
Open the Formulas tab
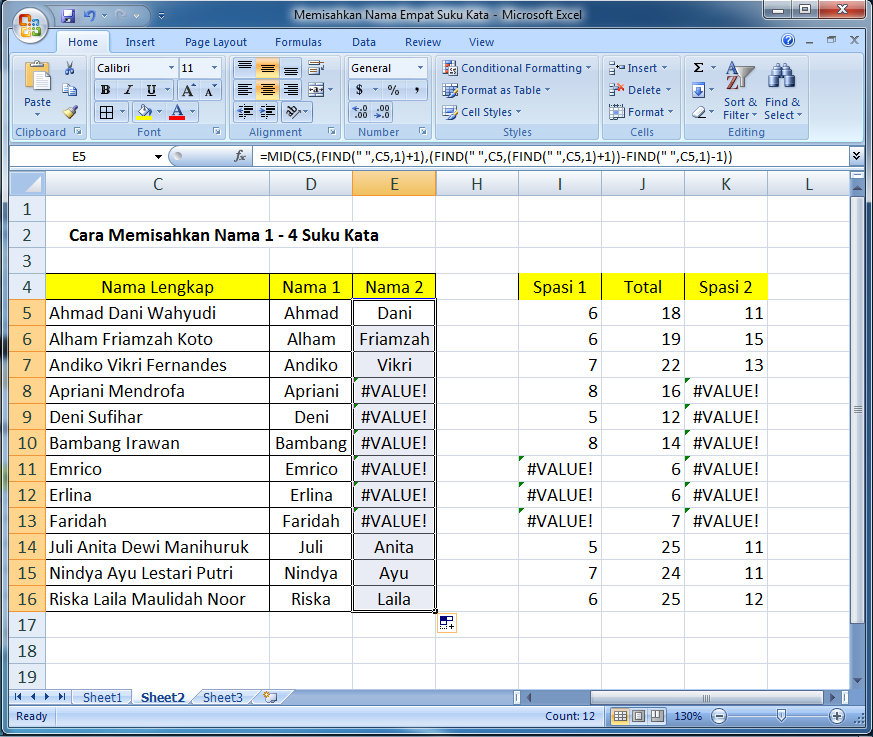pos(298,42)
